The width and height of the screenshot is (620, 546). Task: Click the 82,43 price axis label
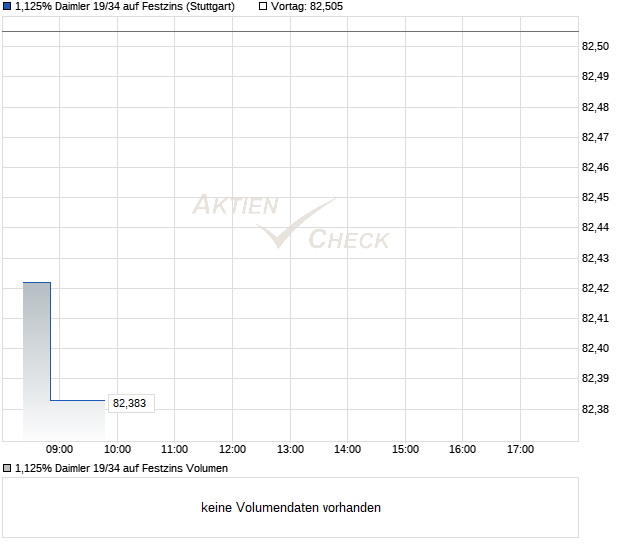(595, 258)
